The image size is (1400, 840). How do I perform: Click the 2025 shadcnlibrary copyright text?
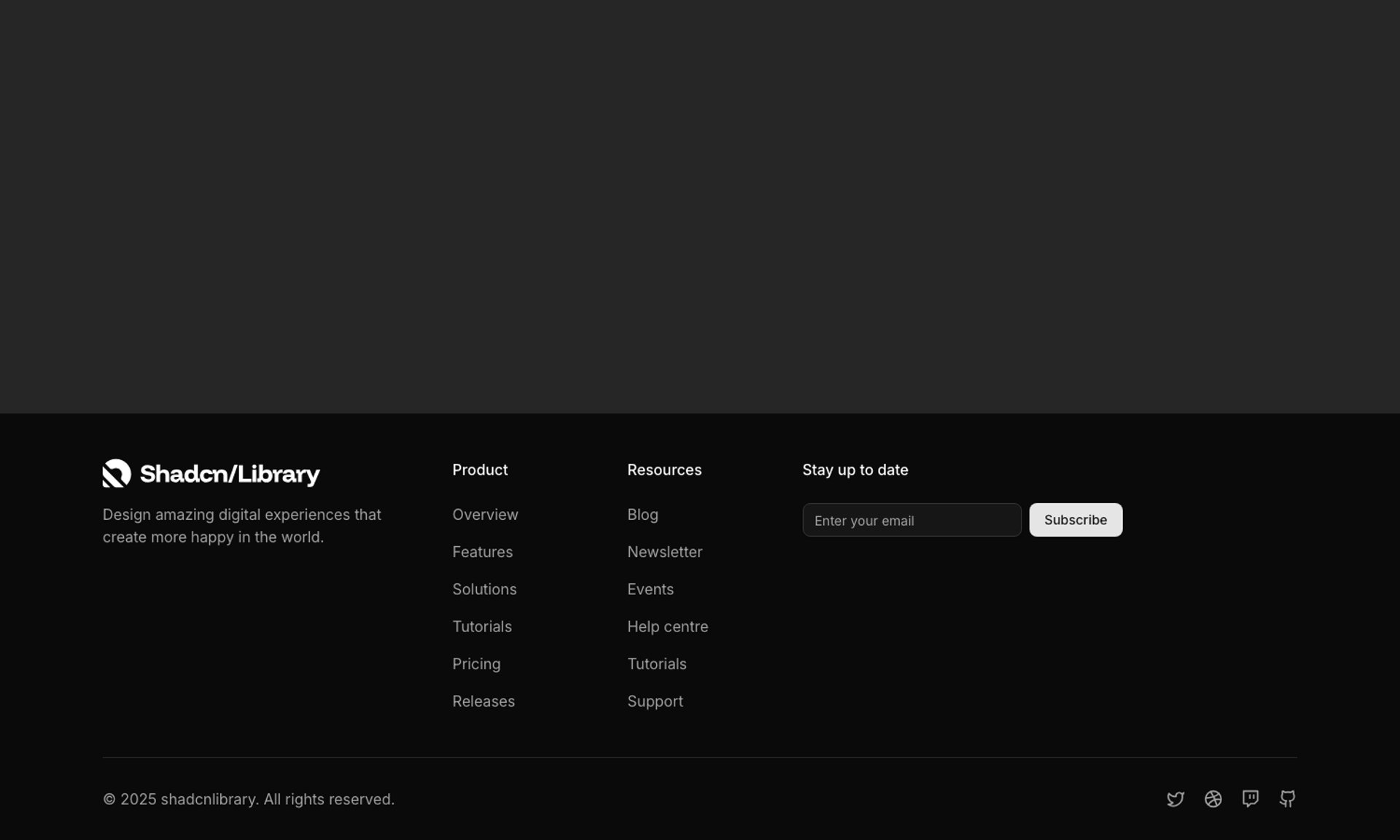point(249,799)
